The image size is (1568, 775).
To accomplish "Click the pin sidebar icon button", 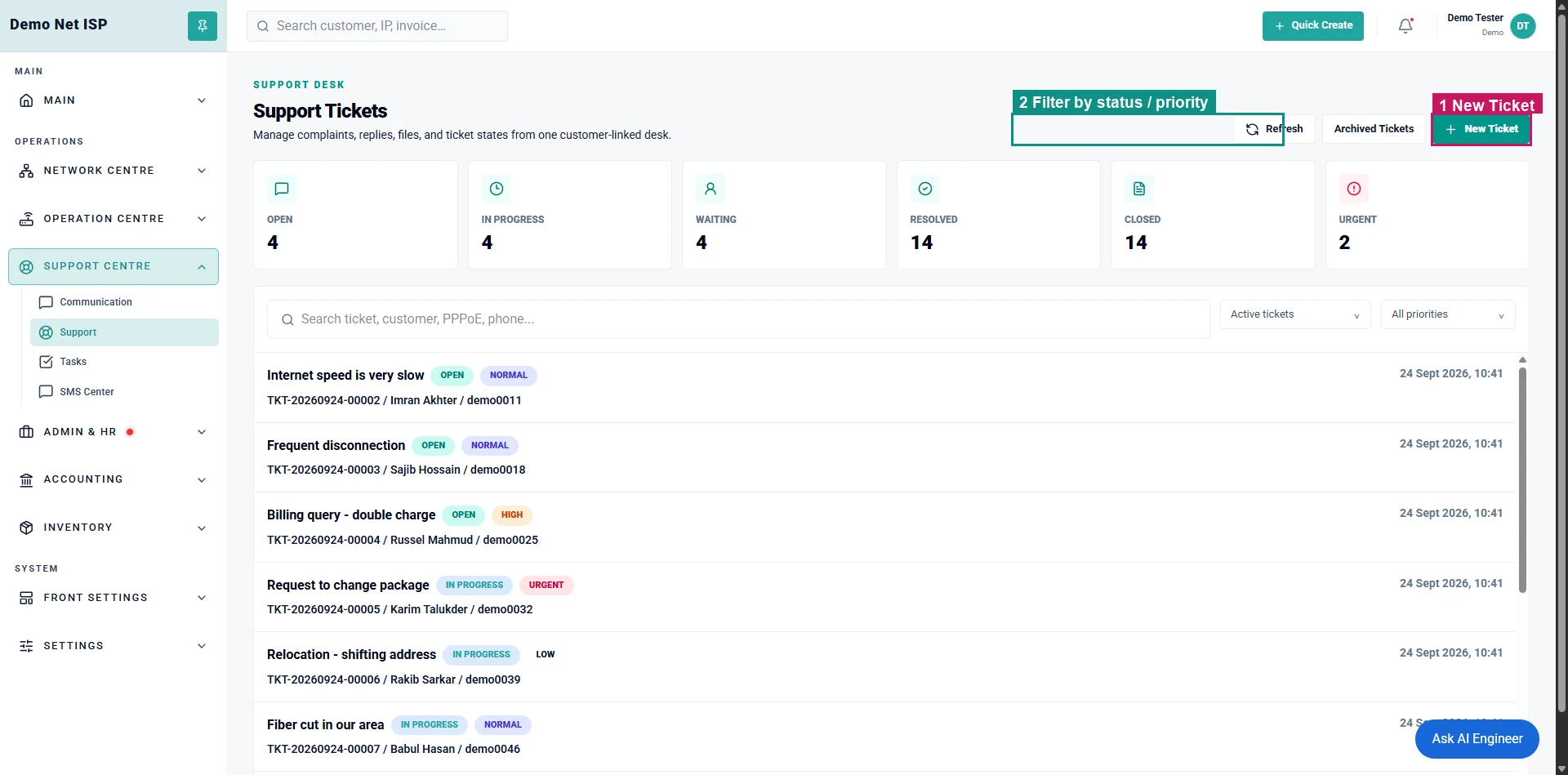I will click(203, 26).
